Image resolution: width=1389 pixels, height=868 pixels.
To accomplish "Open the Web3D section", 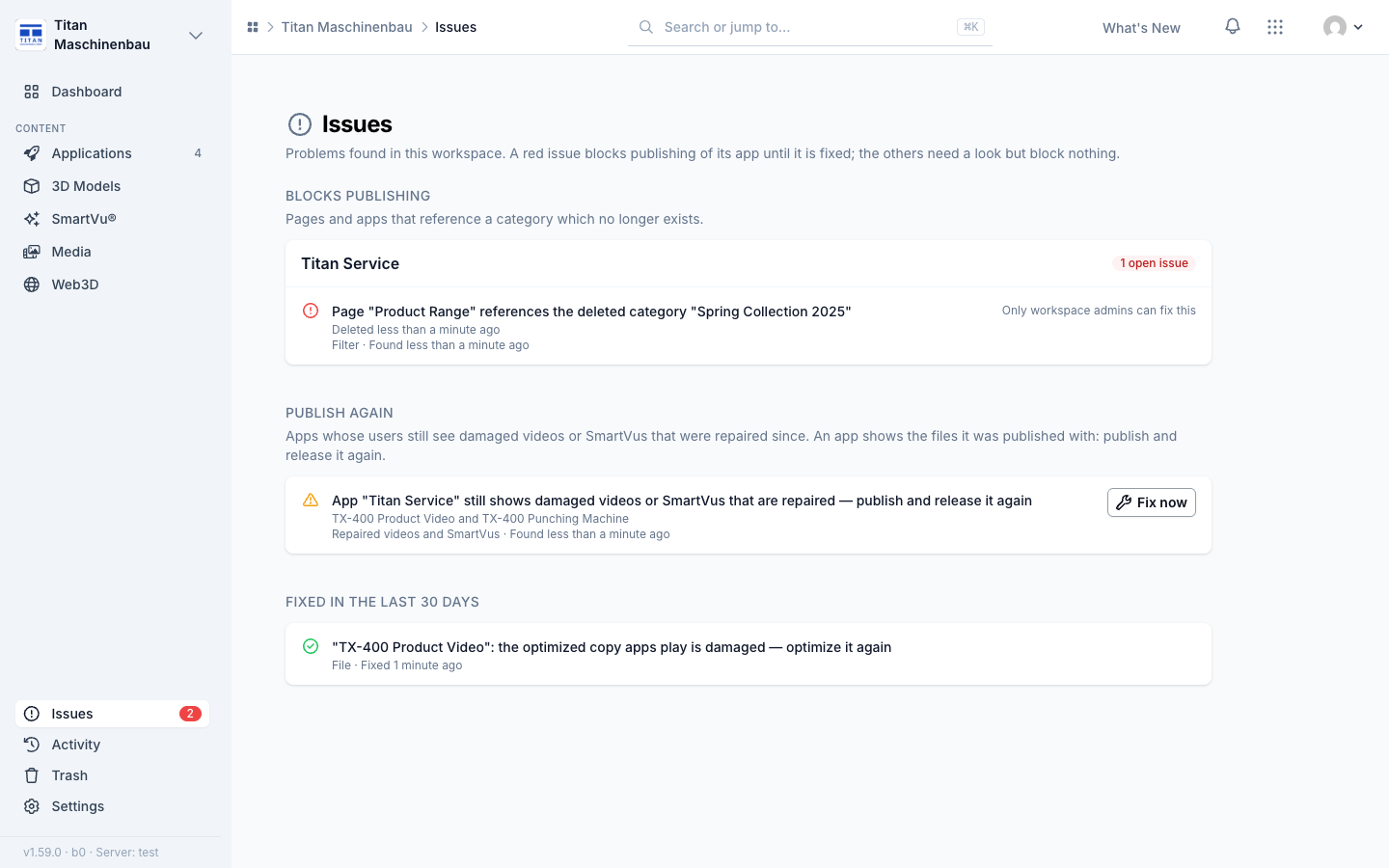I will (x=112, y=285).
